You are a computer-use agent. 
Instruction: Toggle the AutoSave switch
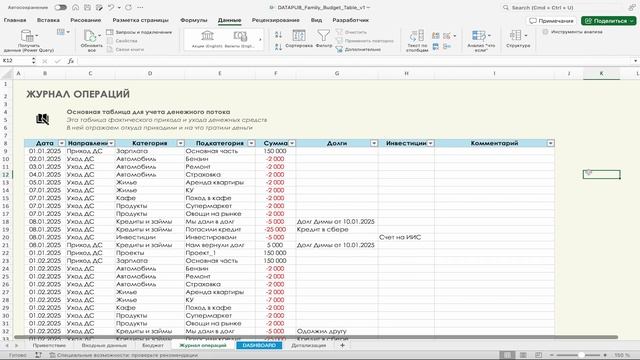pos(60,7)
